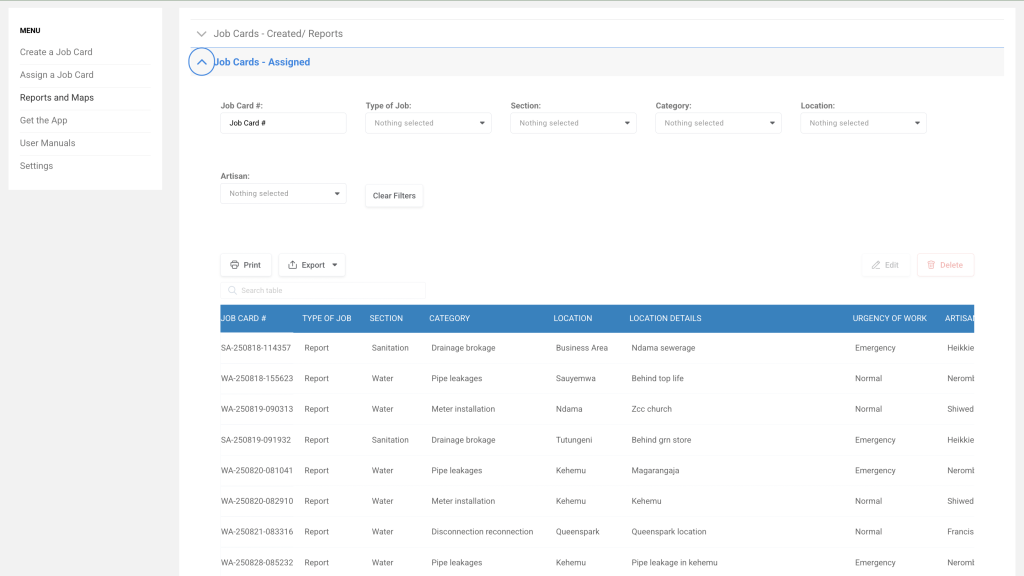
Task: Open the Location filter dropdown
Action: (x=863, y=123)
